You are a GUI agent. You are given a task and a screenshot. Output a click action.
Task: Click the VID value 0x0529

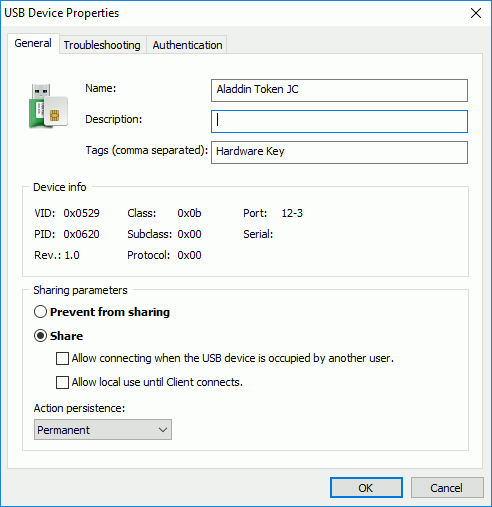[81, 213]
